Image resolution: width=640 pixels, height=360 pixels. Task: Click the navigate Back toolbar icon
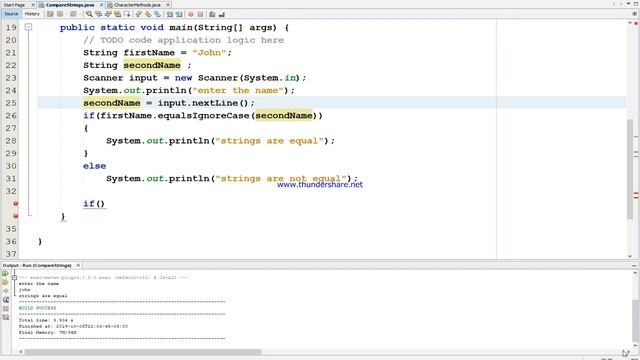point(60,14)
